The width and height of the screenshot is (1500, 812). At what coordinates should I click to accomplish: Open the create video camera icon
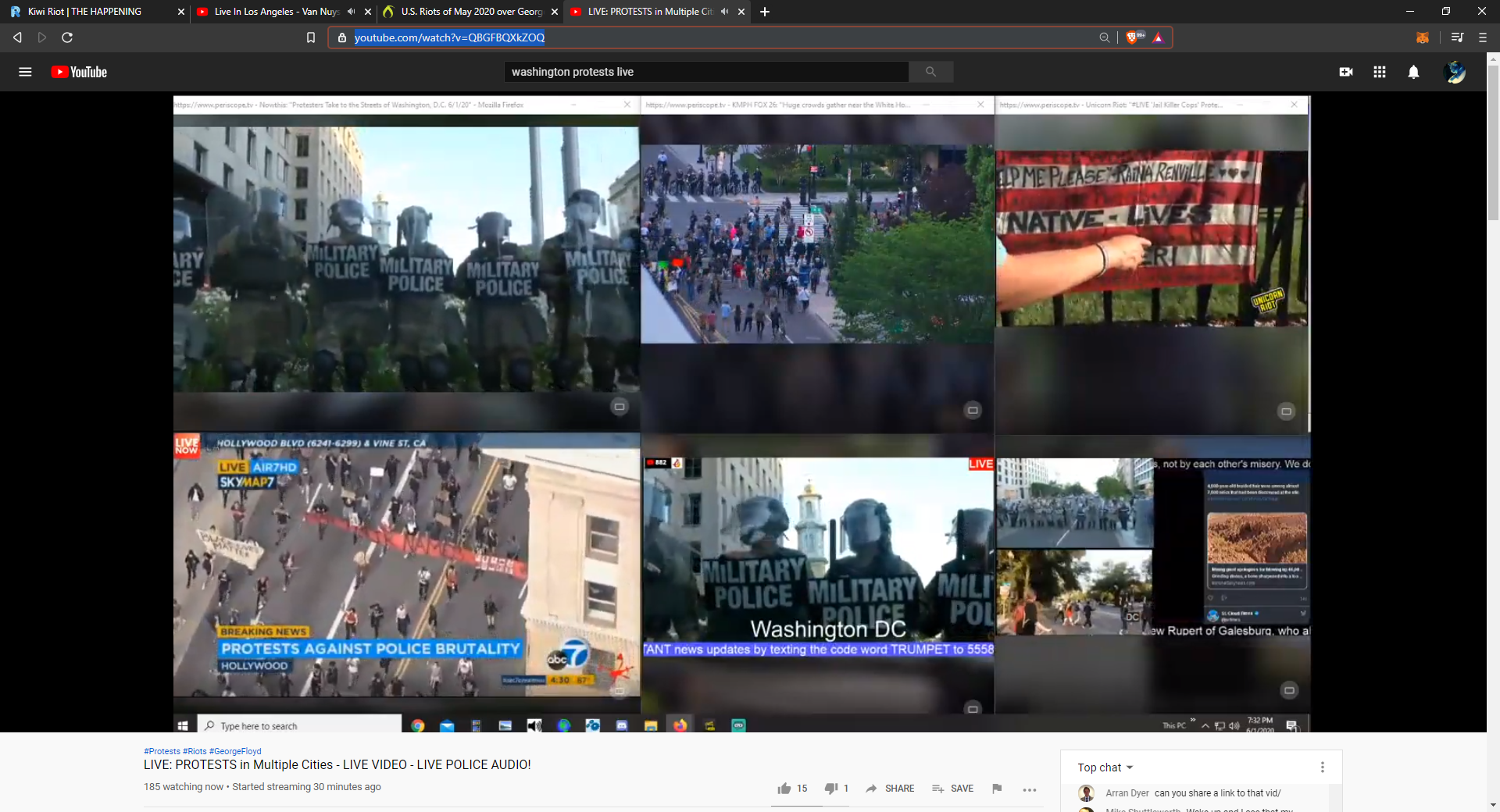click(x=1346, y=72)
